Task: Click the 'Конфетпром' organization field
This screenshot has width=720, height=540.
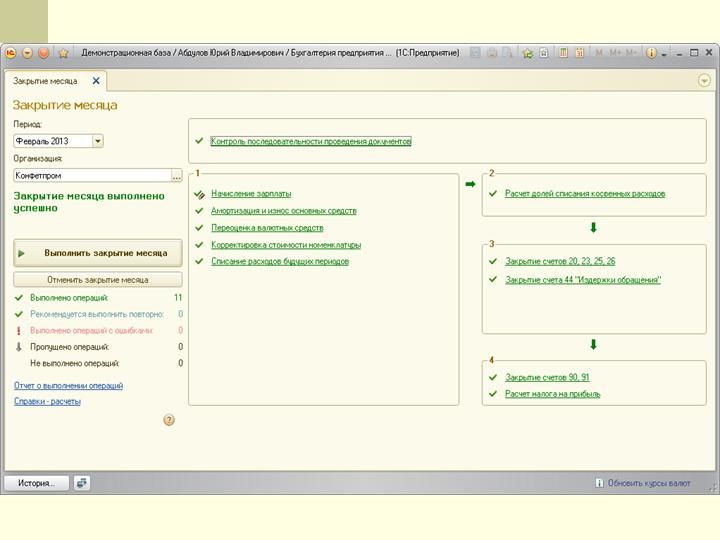Action: pos(92,175)
